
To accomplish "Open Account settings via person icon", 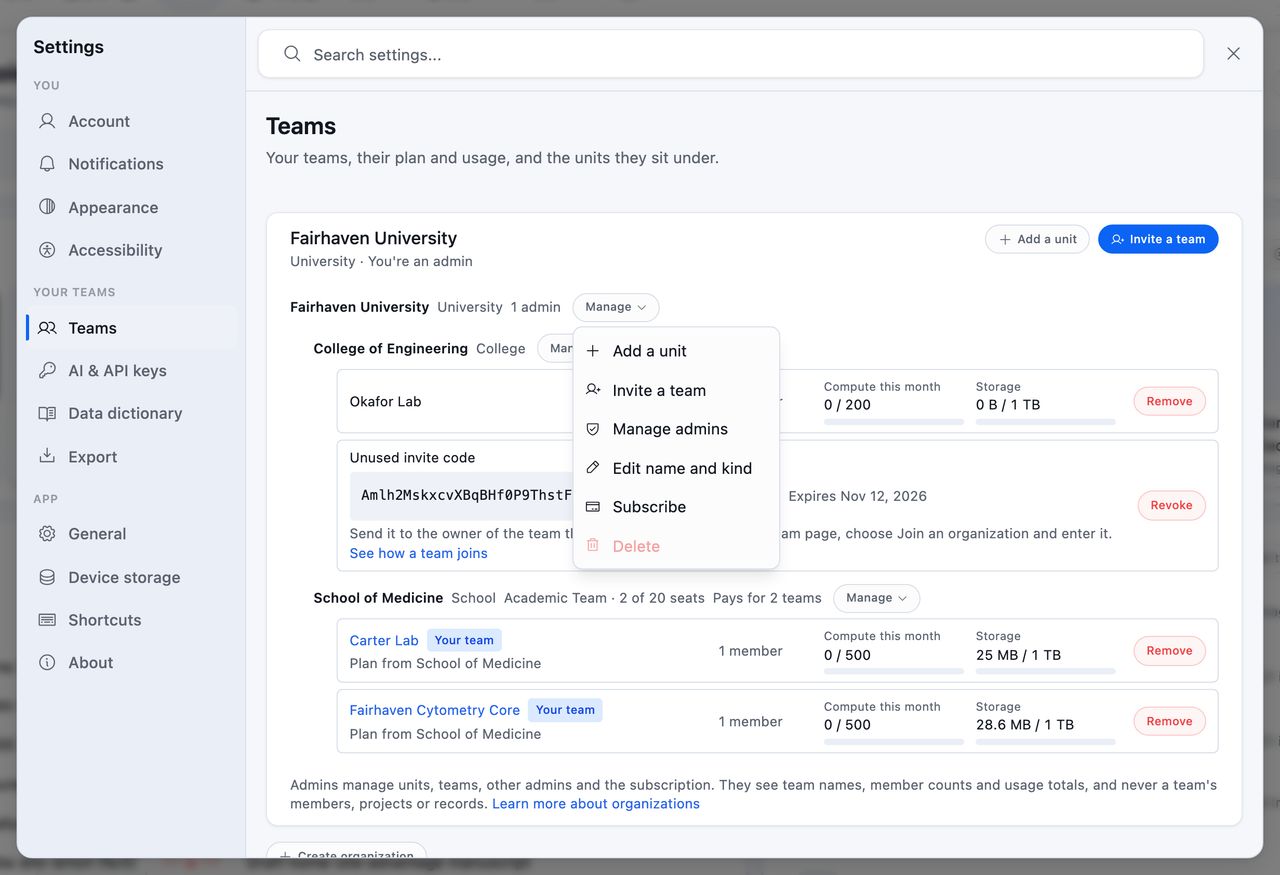I will pyautogui.click(x=47, y=121).
